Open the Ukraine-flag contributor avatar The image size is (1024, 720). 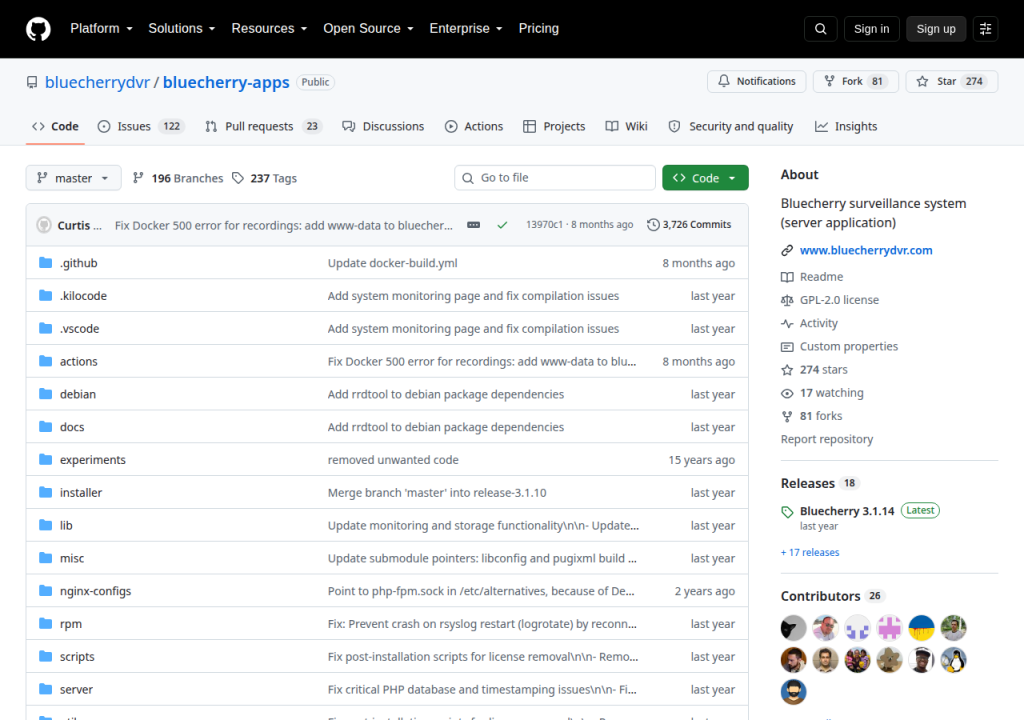921,628
